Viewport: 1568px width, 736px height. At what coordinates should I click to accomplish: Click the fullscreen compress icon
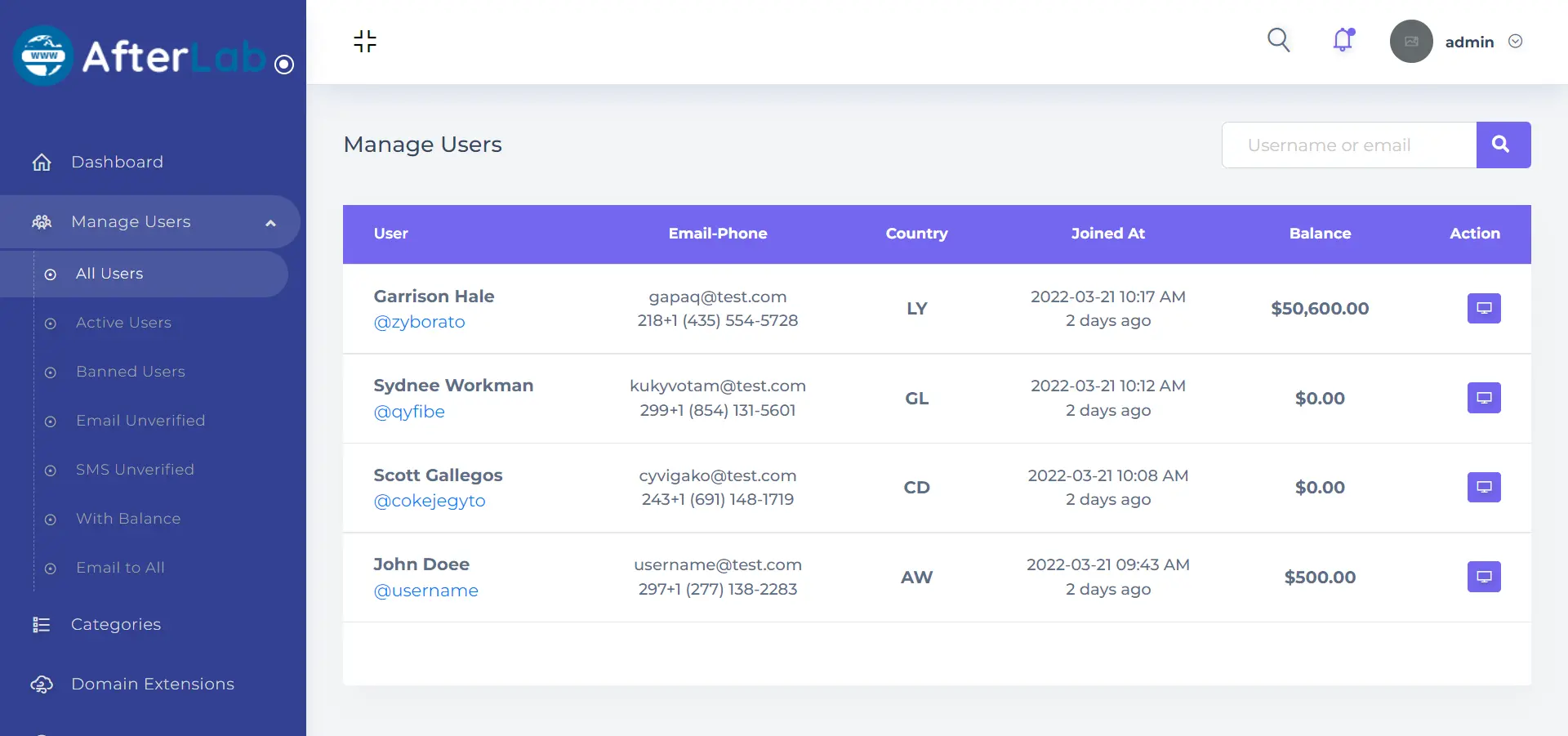(365, 41)
